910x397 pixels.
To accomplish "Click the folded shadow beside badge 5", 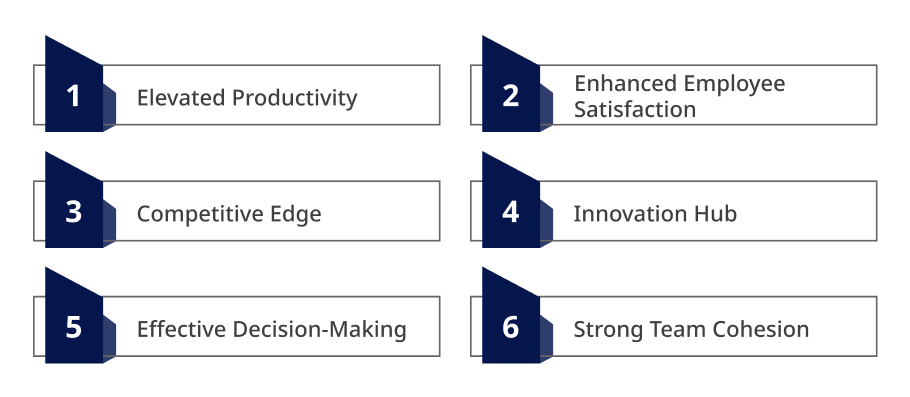I will click(110, 339).
